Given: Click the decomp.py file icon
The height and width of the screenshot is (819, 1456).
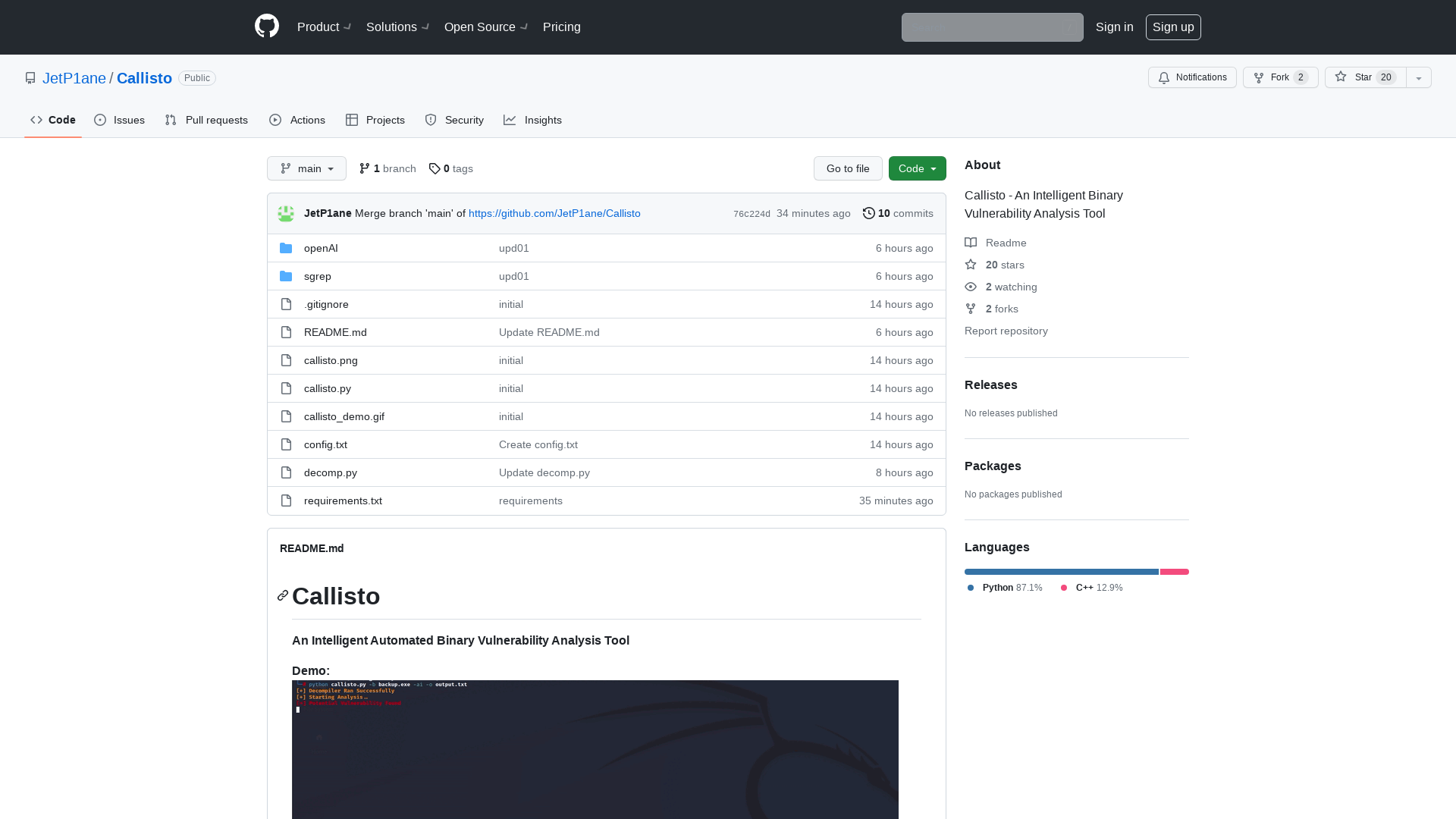Looking at the screenshot, I should coord(286,472).
